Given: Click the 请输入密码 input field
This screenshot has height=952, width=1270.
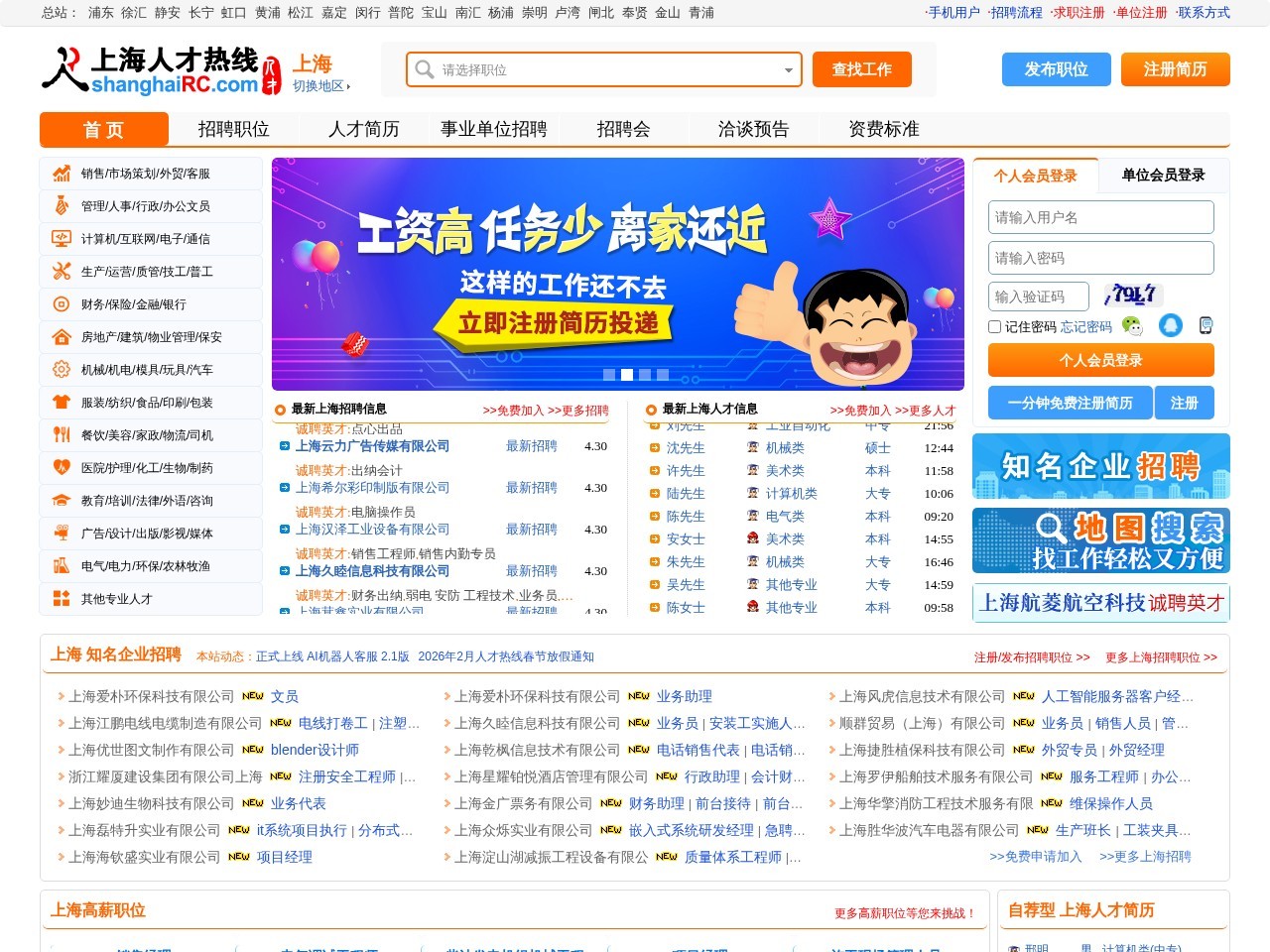Looking at the screenshot, I should pyautogui.click(x=1101, y=258).
